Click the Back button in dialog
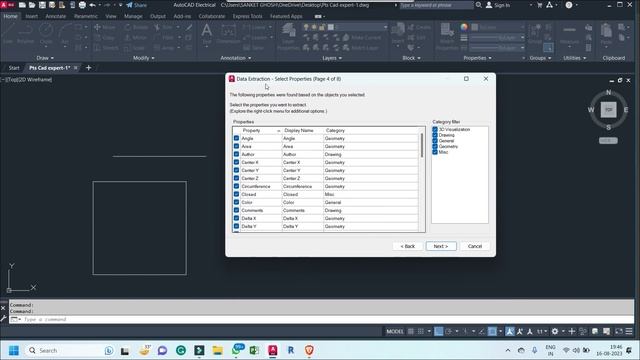 click(408, 246)
